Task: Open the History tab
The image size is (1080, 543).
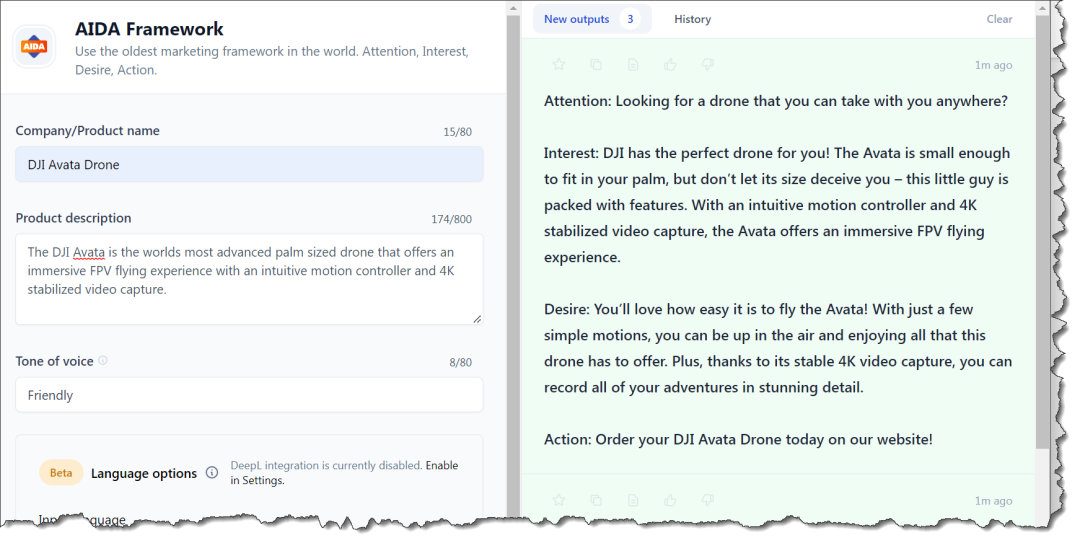Action: click(x=692, y=19)
